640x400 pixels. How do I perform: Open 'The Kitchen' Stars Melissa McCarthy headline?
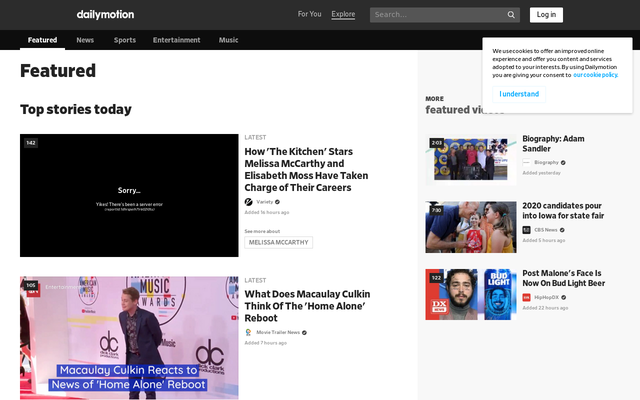click(x=306, y=169)
